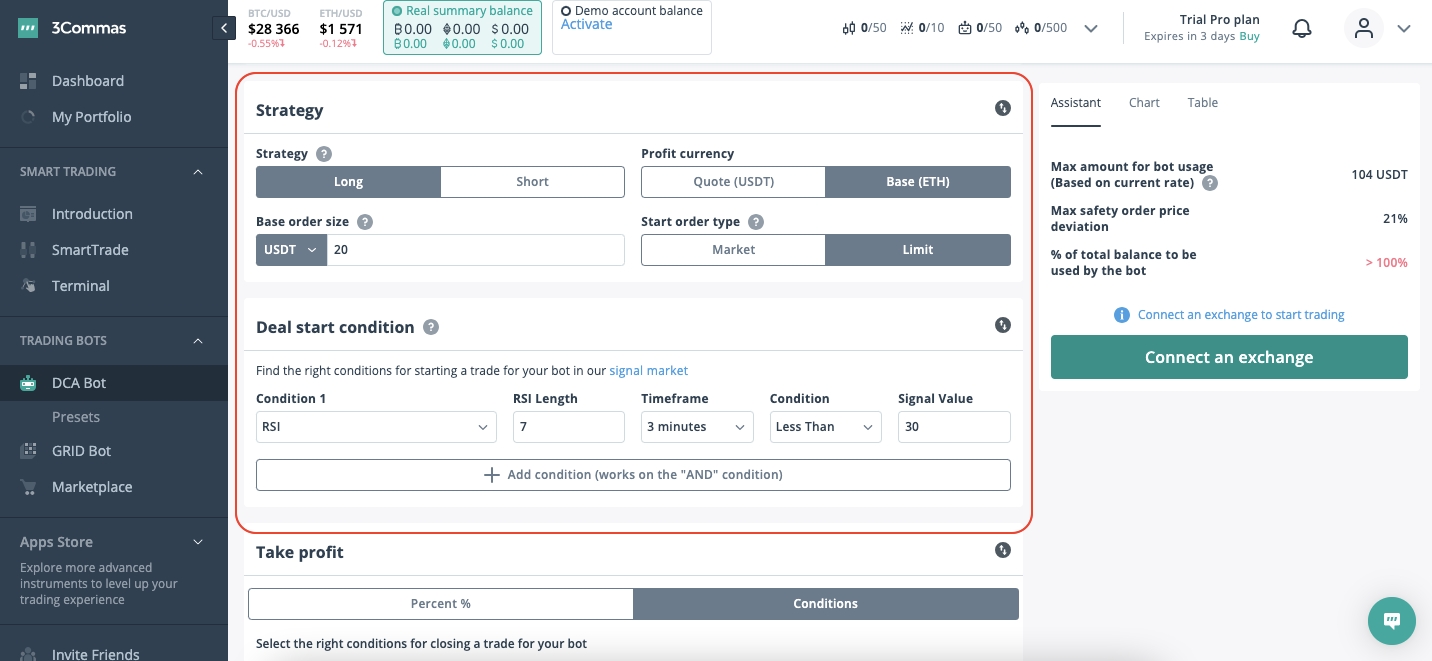1432x661 pixels.
Task: Click the 3Commas logo
Action: (72, 28)
